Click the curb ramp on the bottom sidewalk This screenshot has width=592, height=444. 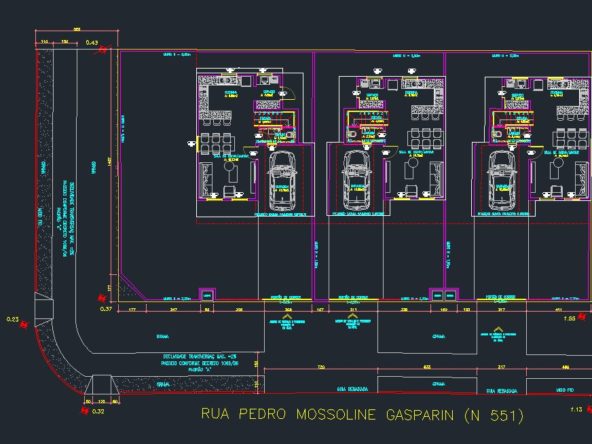click(x=102, y=385)
